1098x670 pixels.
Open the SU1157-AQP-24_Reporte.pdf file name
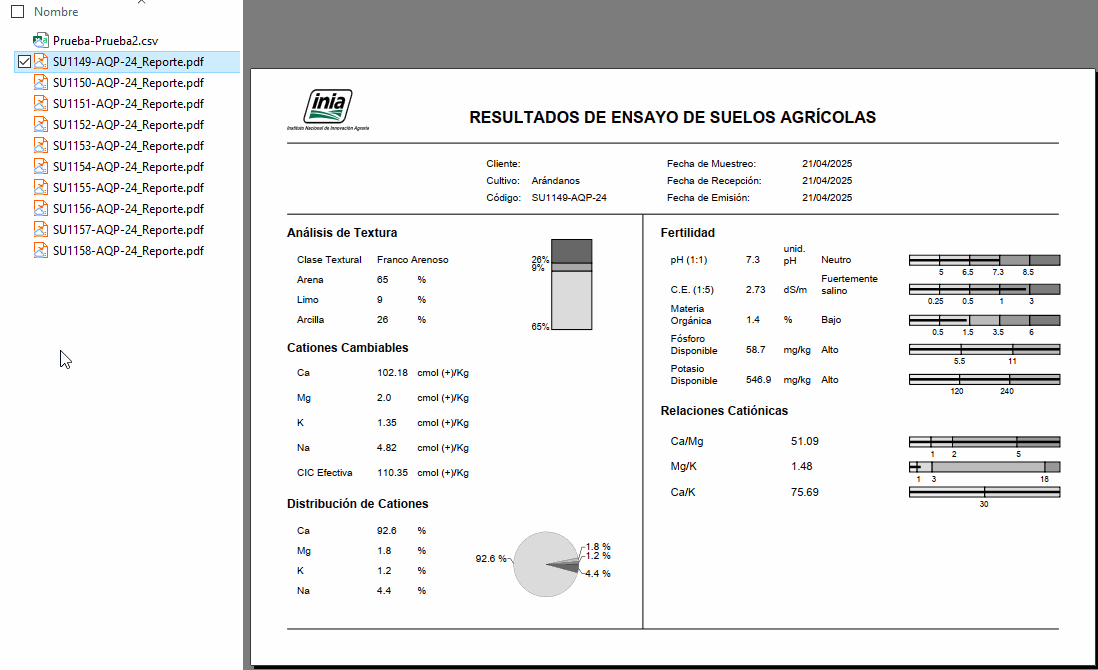[x=128, y=230]
